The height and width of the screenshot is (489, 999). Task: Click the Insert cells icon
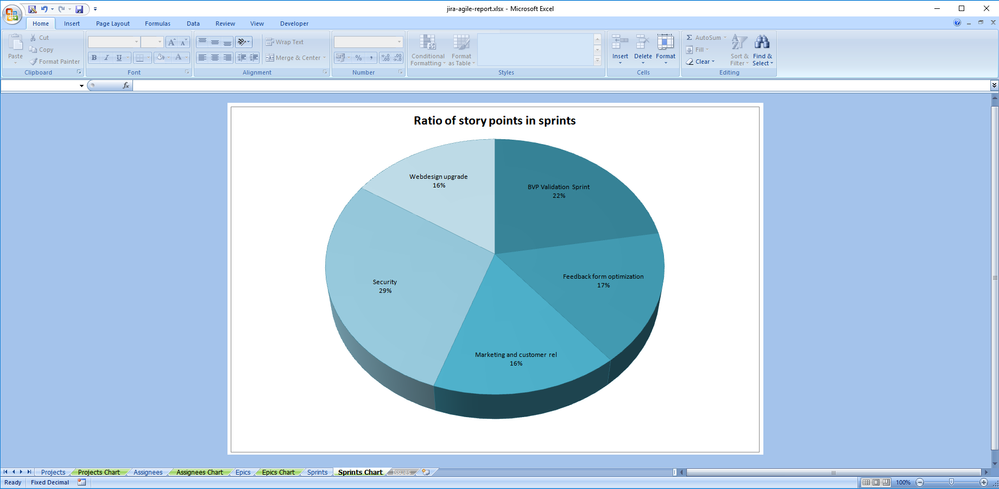click(x=620, y=42)
